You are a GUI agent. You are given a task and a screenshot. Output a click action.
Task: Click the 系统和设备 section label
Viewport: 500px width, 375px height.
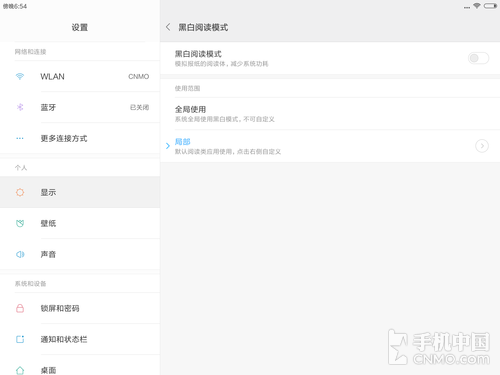[30, 284]
